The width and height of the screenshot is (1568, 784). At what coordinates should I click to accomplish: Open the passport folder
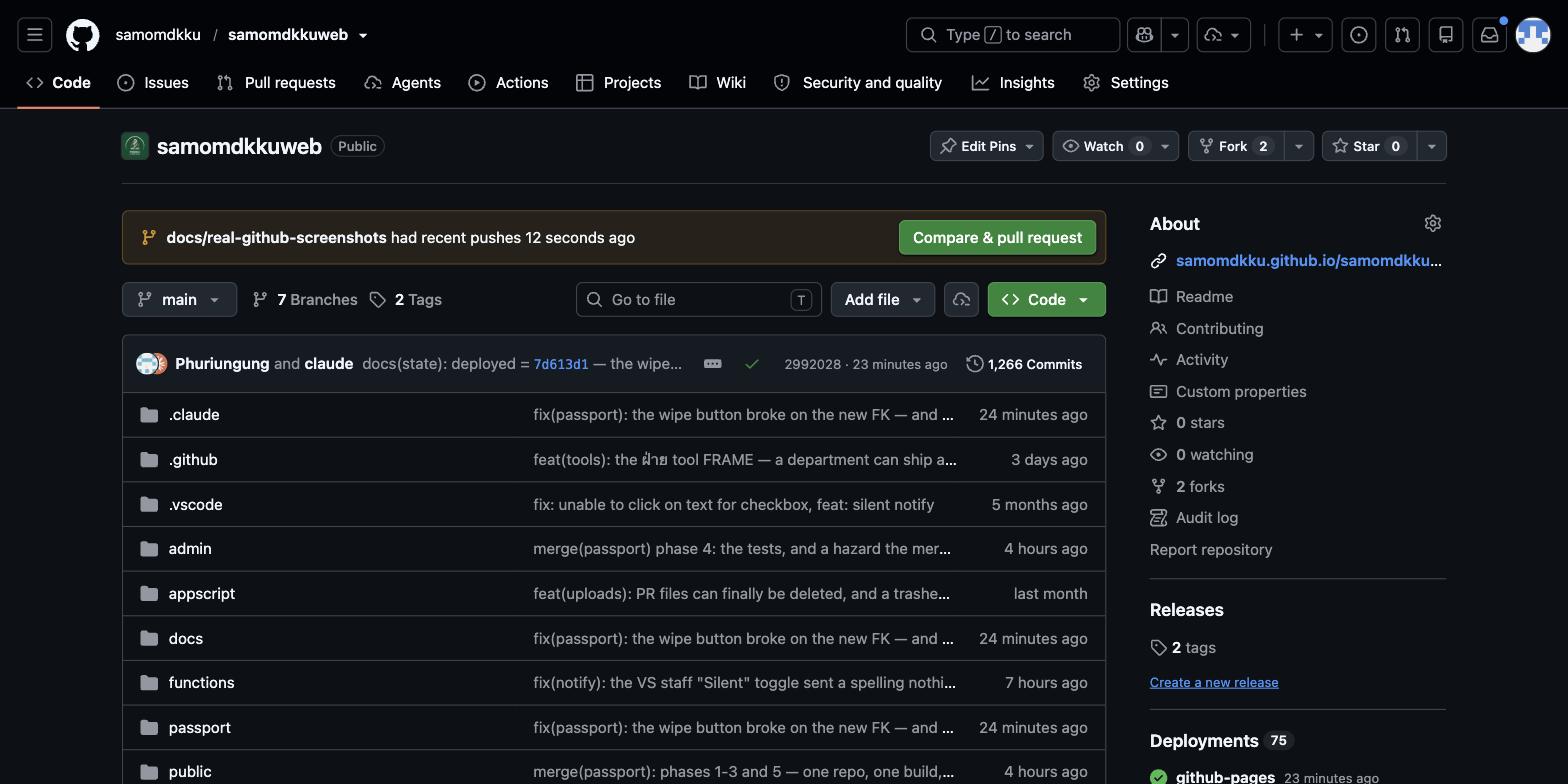(200, 728)
